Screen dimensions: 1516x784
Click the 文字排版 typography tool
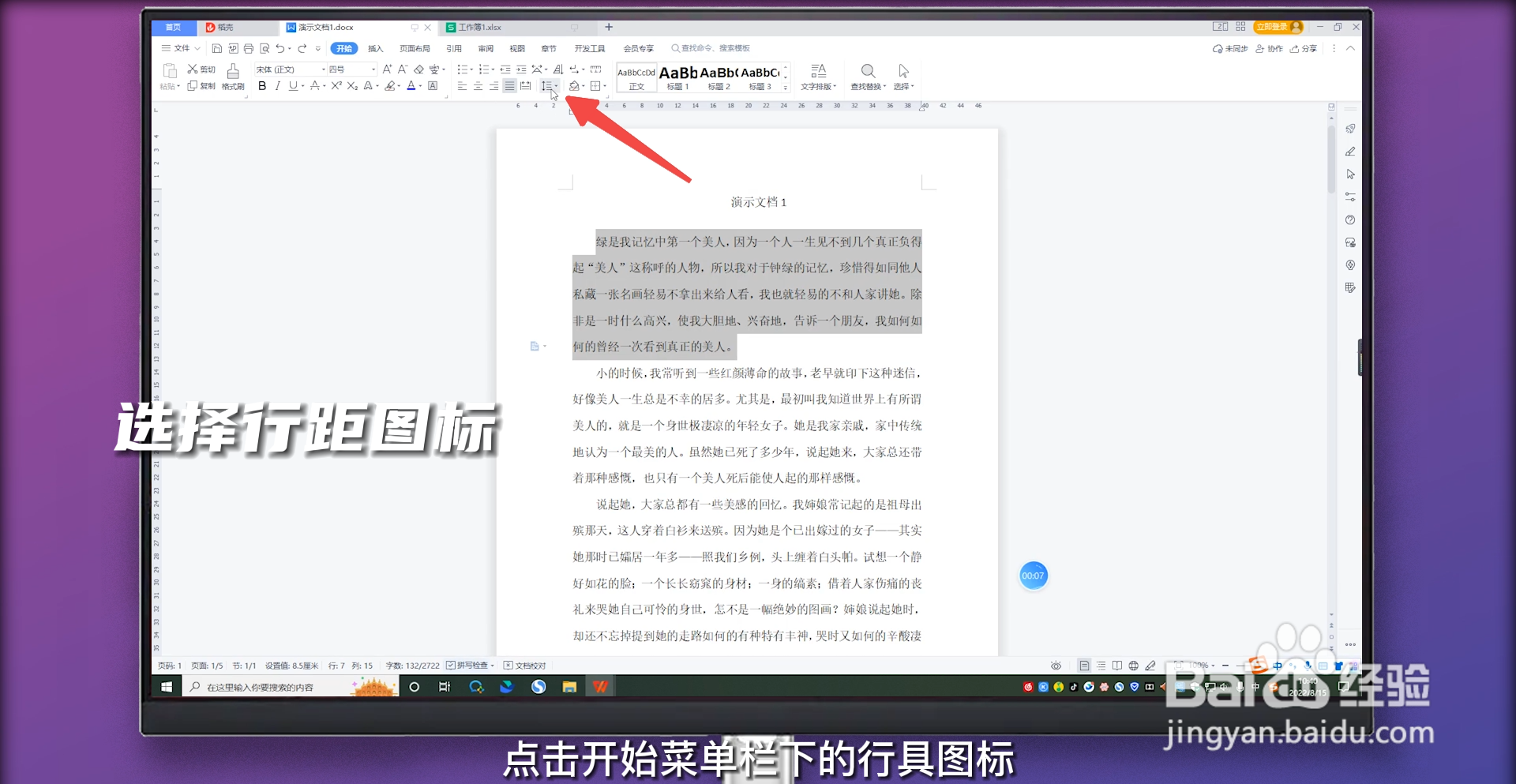click(x=819, y=77)
